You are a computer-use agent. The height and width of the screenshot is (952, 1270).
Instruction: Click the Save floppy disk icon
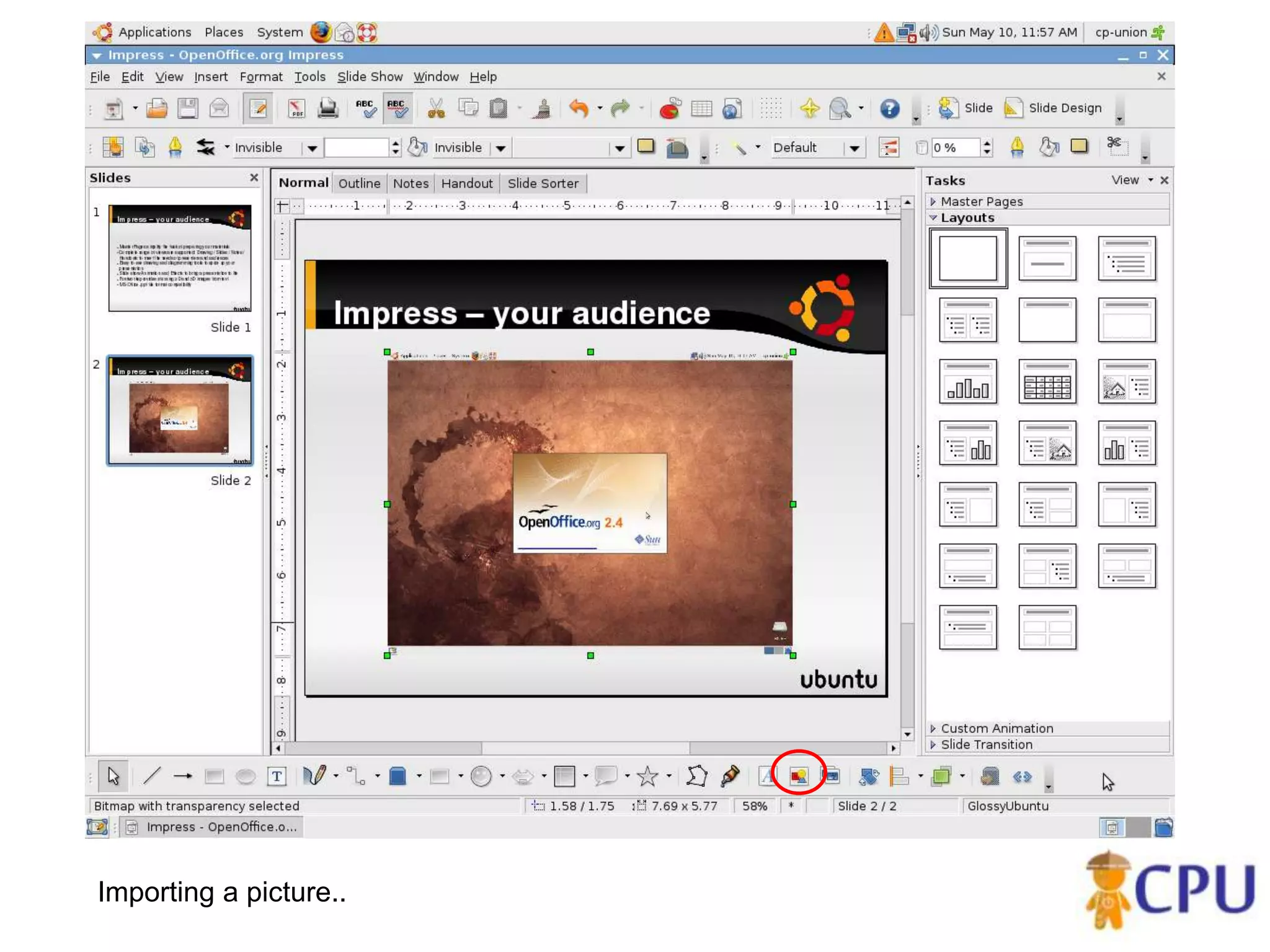pyautogui.click(x=188, y=108)
